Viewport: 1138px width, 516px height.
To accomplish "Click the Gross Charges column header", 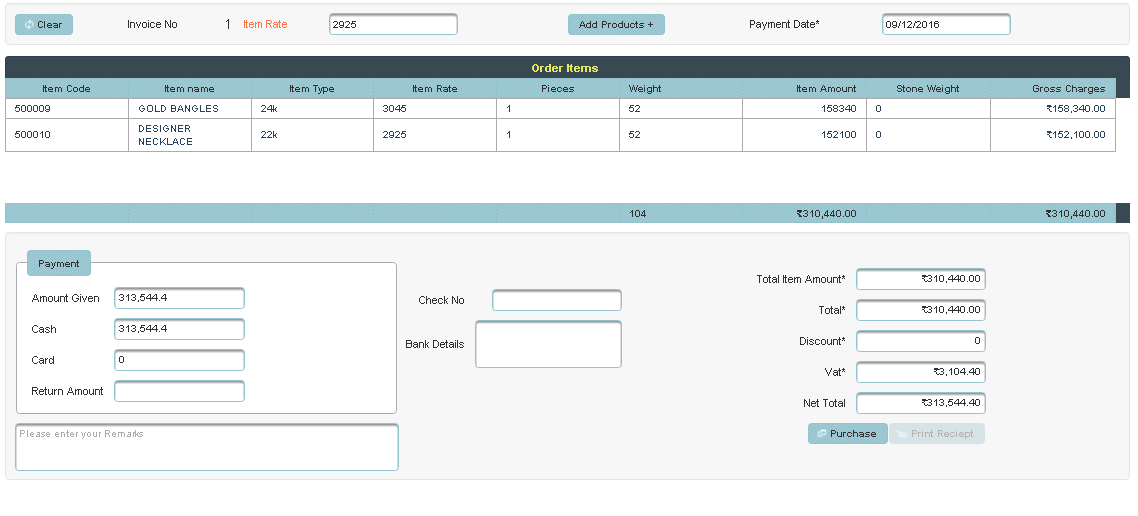I will [x=1068, y=89].
